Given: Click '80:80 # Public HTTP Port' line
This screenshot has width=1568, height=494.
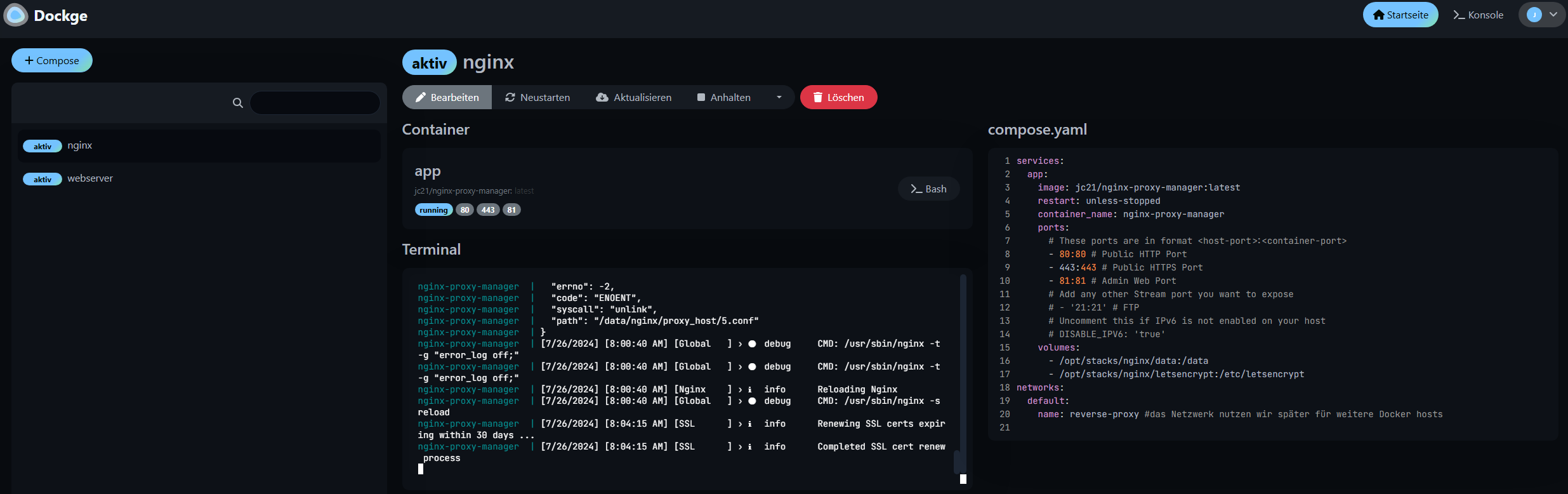Looking at the screenshot, I should (1117, 254).
